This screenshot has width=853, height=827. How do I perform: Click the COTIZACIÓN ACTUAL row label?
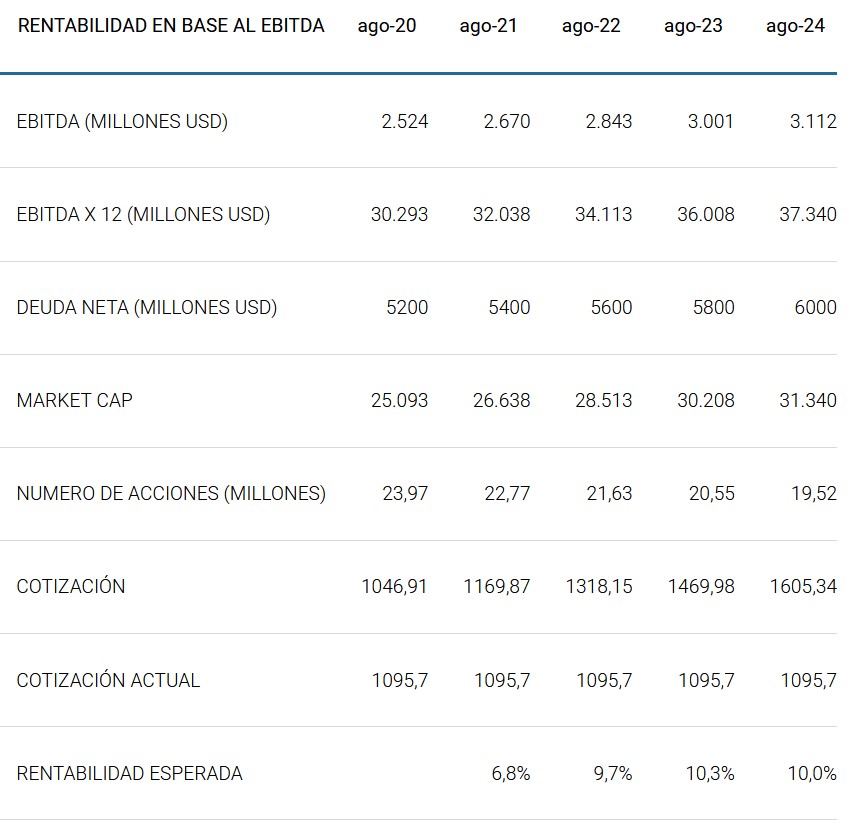[x=108, y=680]
